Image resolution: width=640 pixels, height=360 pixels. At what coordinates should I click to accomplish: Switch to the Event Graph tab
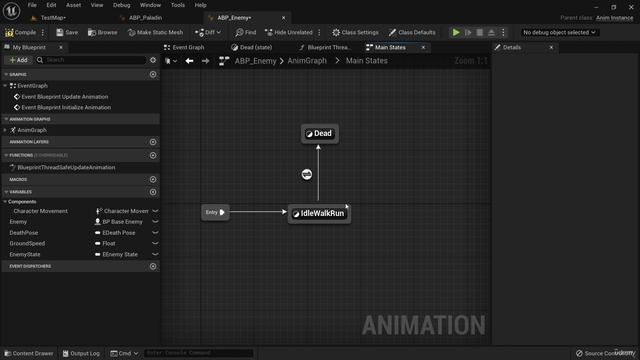point(188,47)
